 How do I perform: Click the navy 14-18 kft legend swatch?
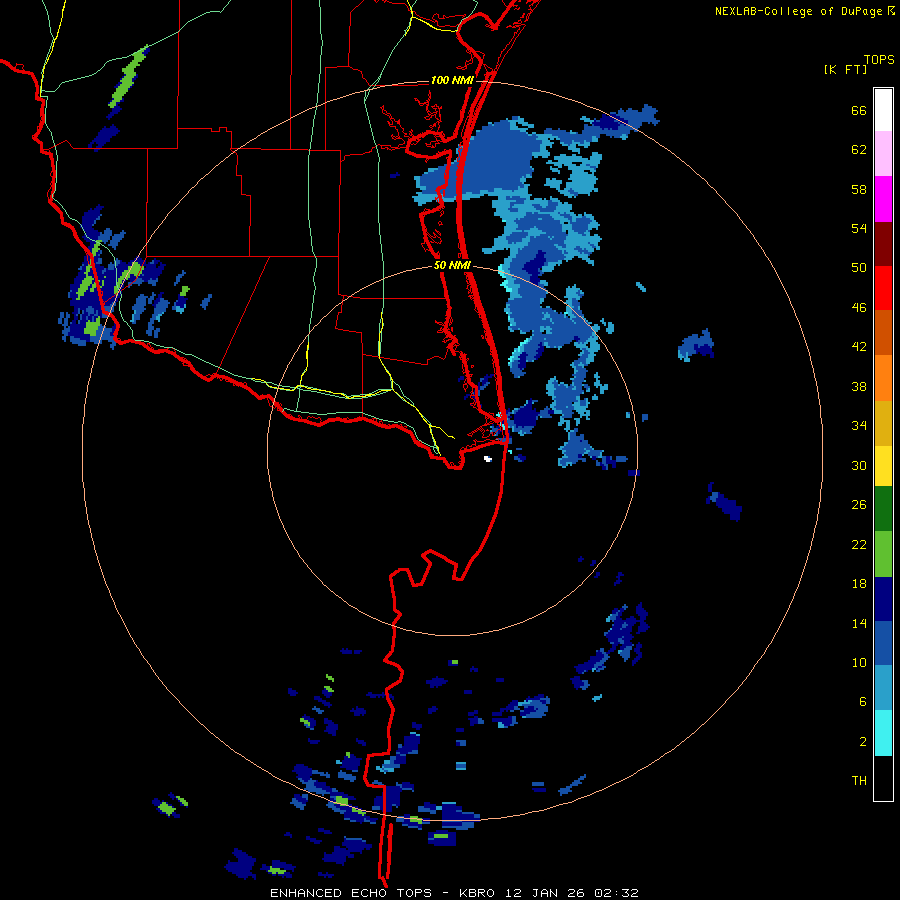click(x=883, y=599)
